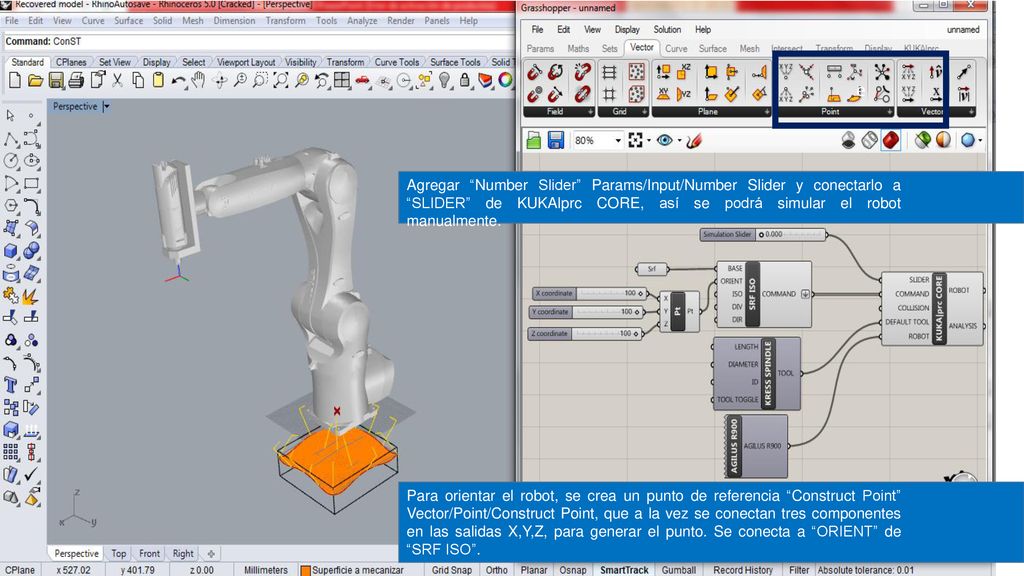1024x576 pixels.
Task: Disable preview with the grey hidden icon
Action: pyautogui.click(x=848, y=140)
